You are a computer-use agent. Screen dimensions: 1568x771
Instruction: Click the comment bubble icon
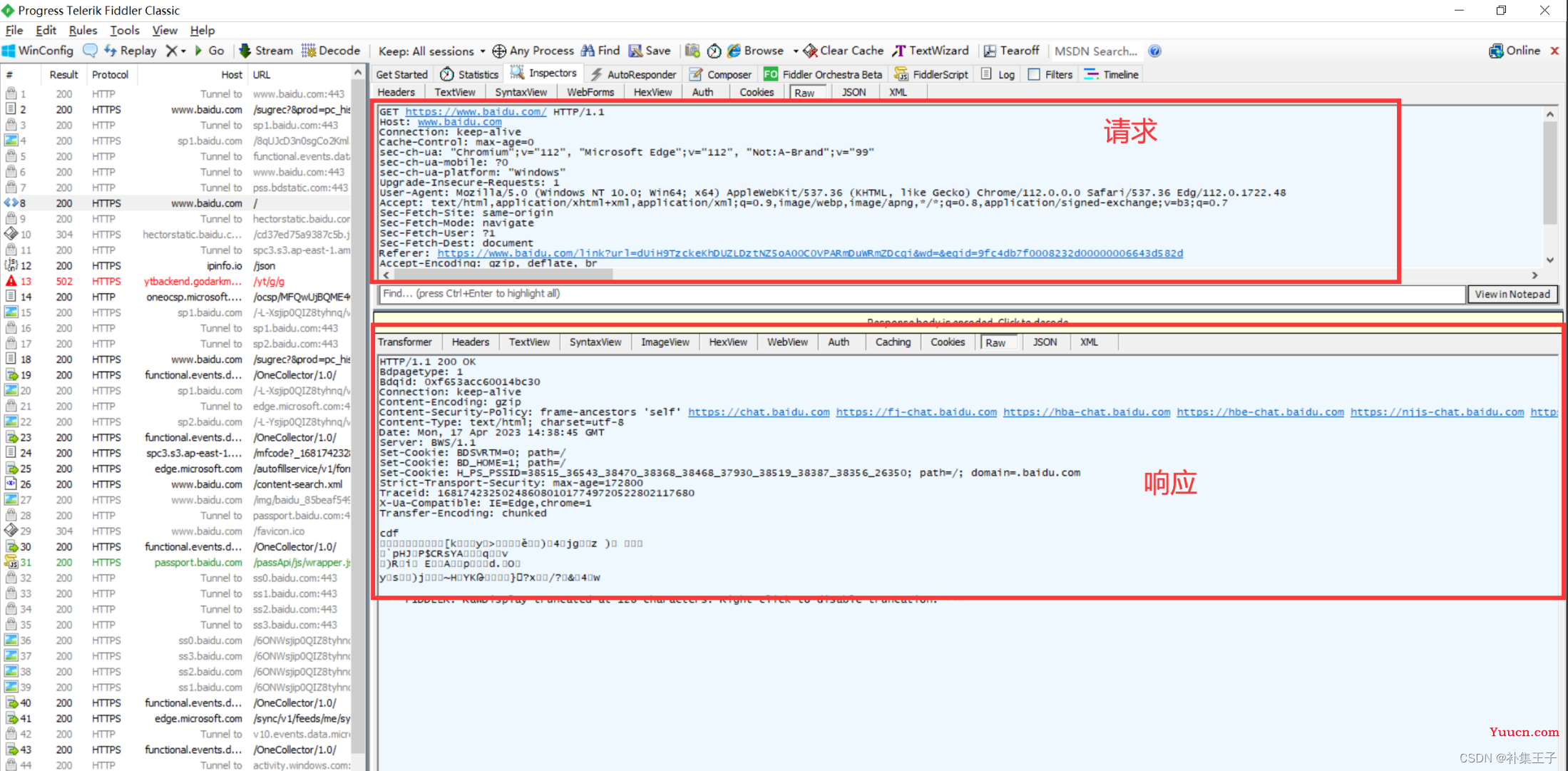pyautogui.click(x=90, y=51)
